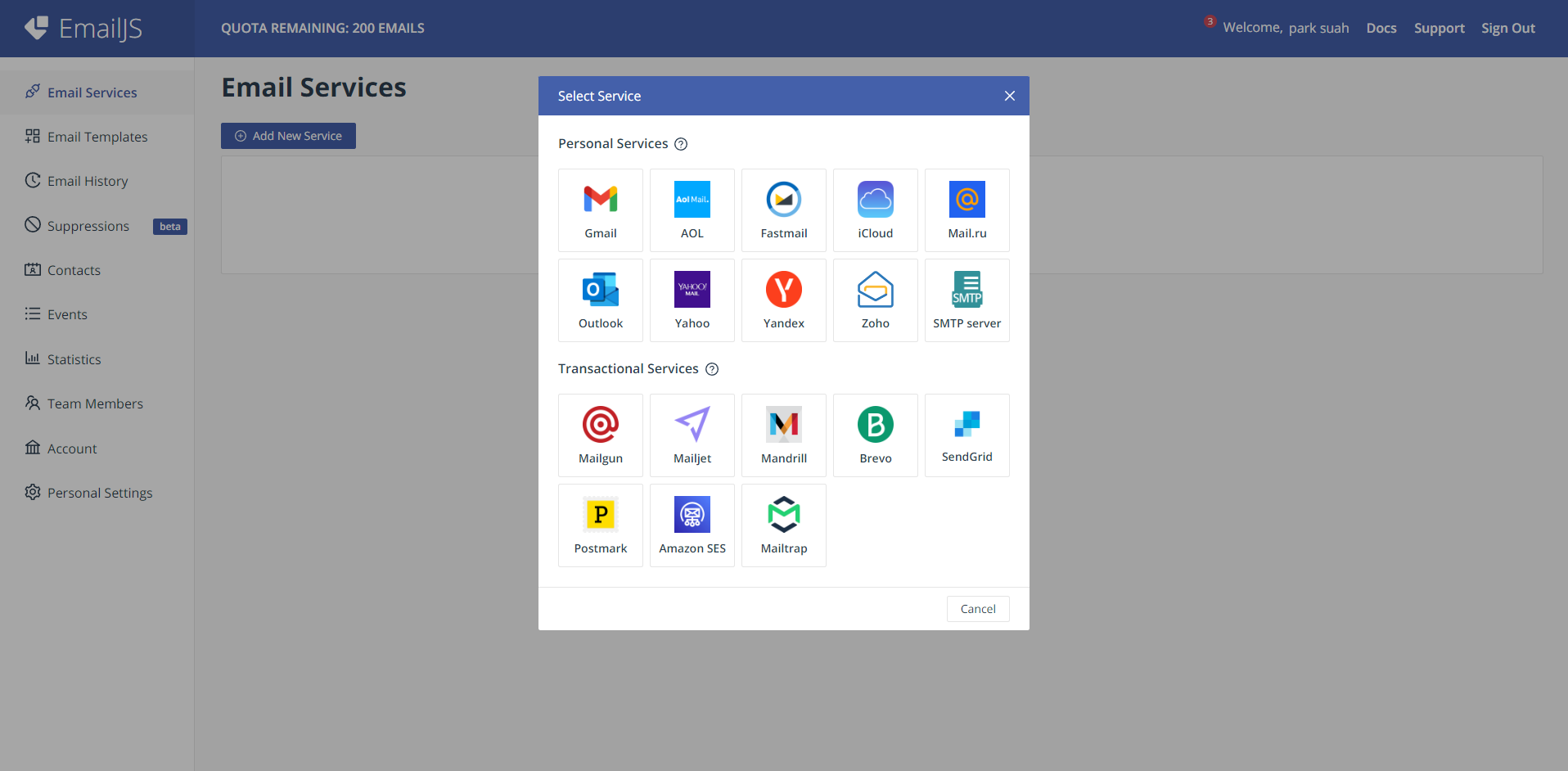Choose the Mail.ru service
Viewport: 1568px width, 771px height.
(x=967, y=210)
